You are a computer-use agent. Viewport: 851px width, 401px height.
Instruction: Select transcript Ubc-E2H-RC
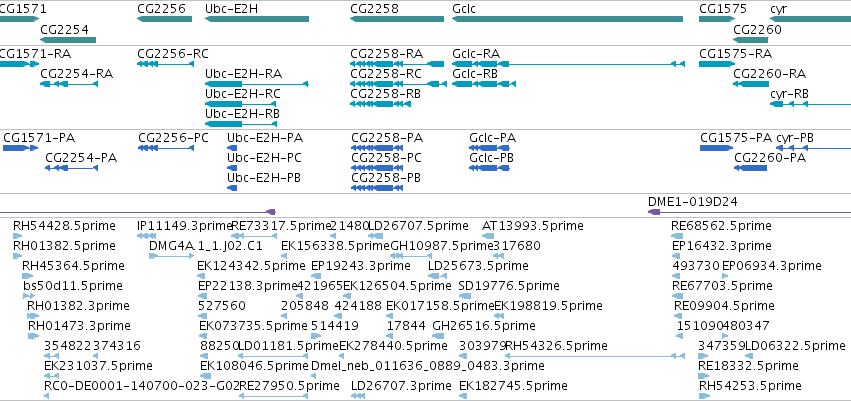240,104
